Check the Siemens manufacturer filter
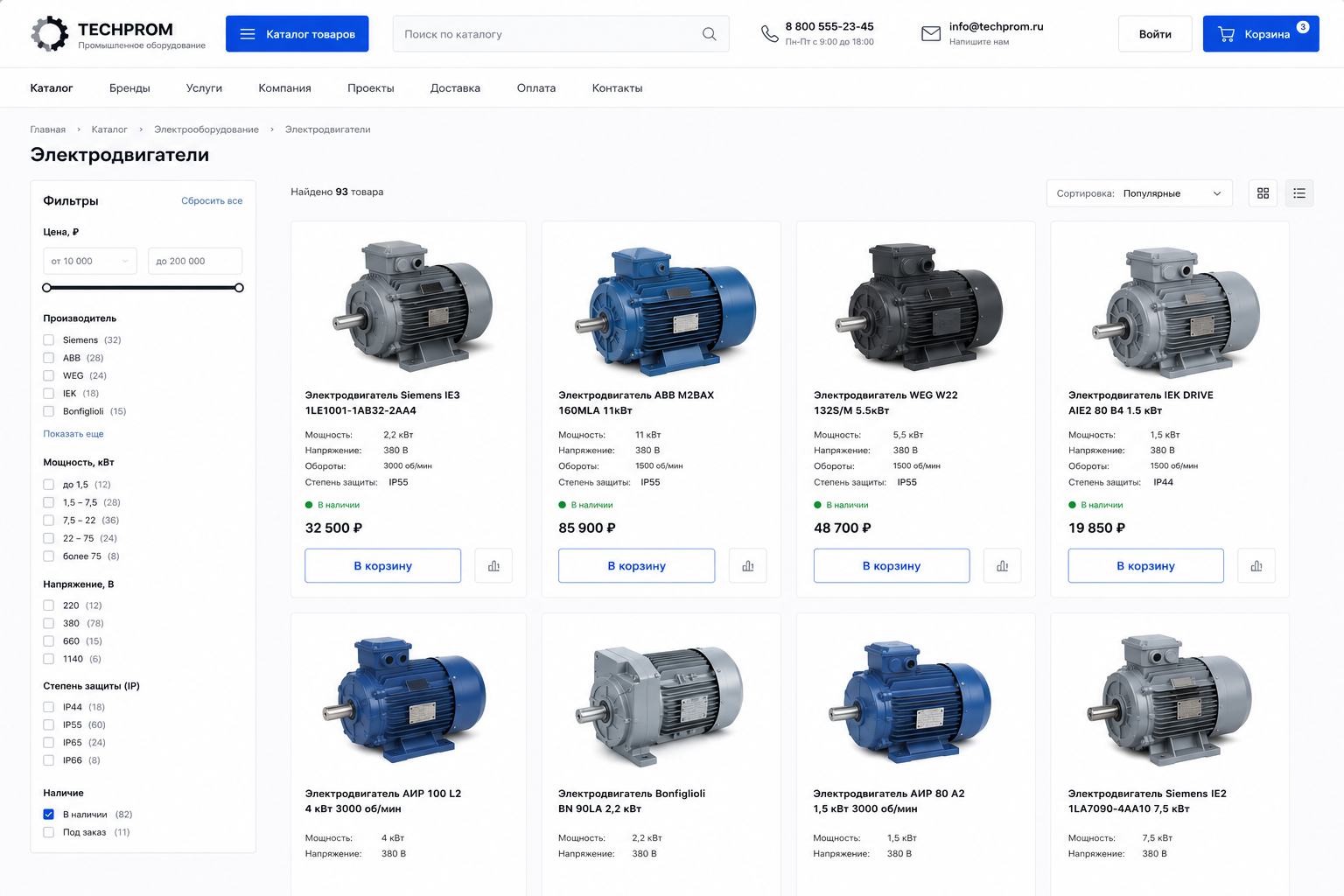This screenshot has width=1344, height=896. (x=49, y=340)
